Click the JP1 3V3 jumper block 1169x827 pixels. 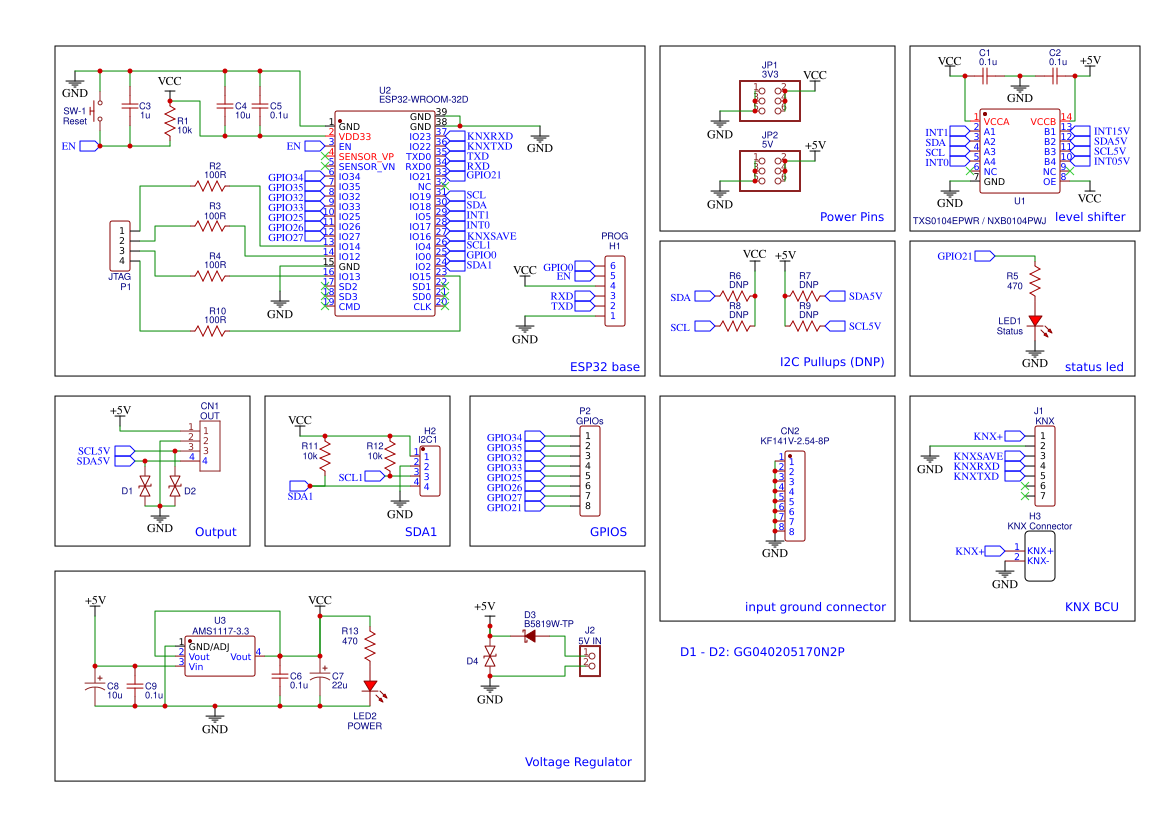[x=769, y=101]
